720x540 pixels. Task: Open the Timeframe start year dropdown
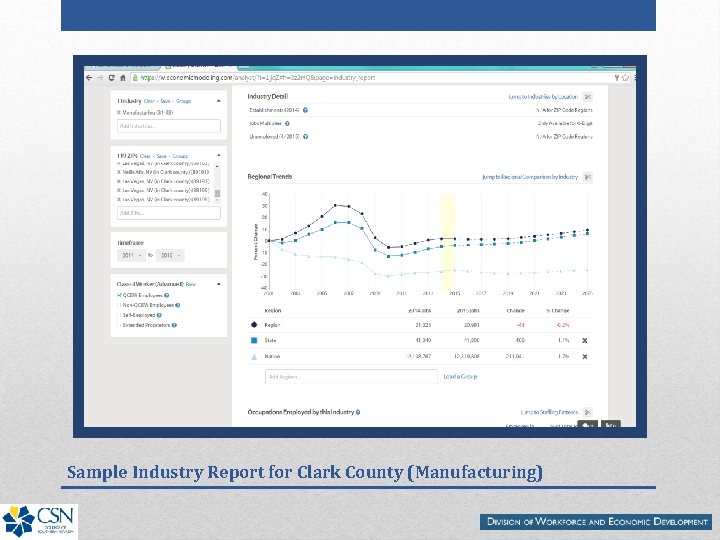point(131,255)
